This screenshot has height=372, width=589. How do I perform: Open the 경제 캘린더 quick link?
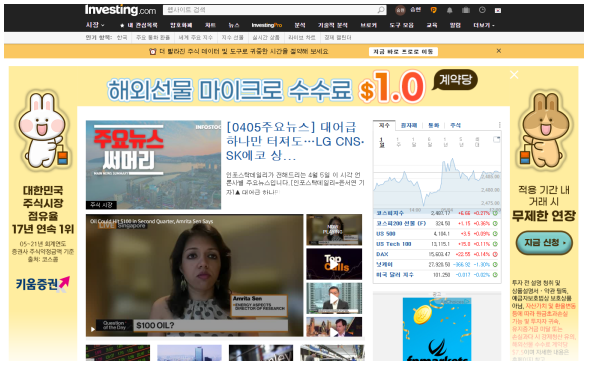[x=338, y=38]
